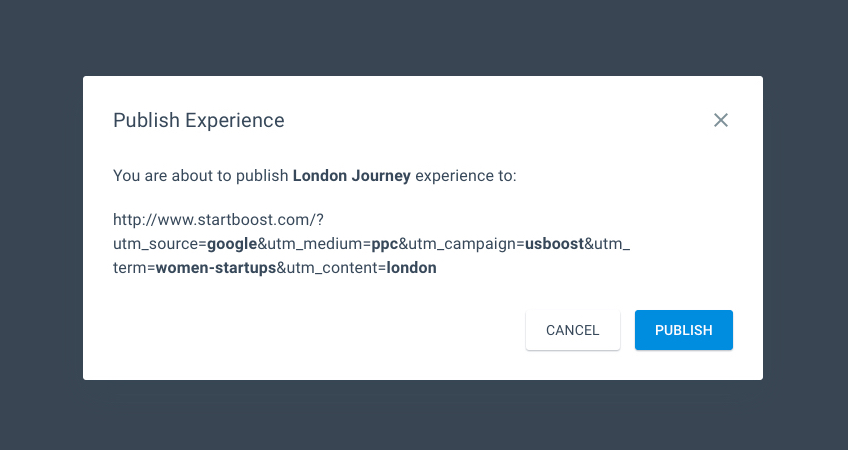Click the bold london content value
Screen dimensions: 848x450
[412, 268]
